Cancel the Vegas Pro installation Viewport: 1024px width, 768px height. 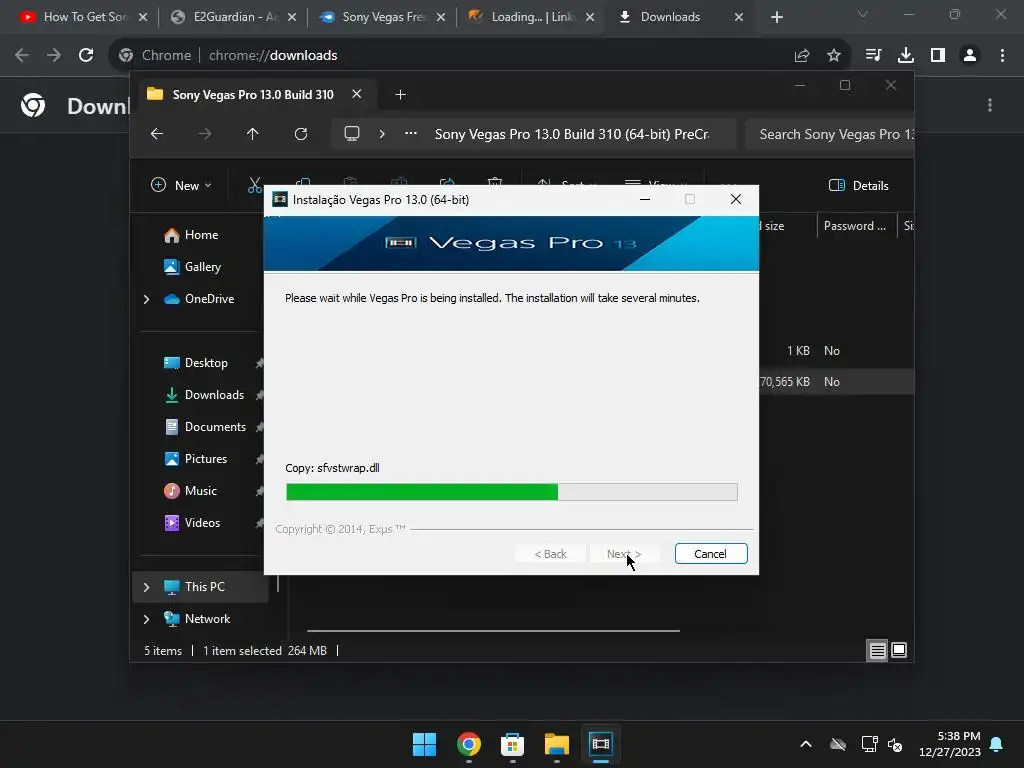tap(711, 554)
